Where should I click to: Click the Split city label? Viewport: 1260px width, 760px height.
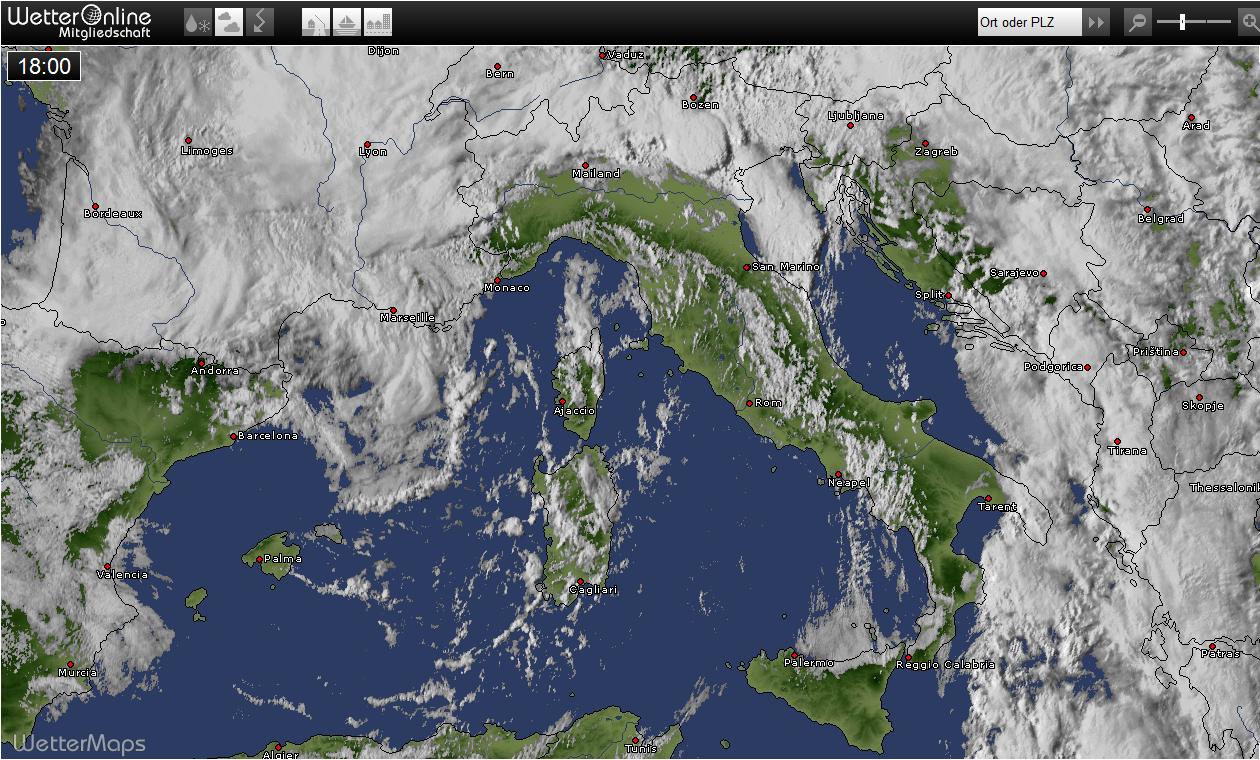[x=930, y=295]
